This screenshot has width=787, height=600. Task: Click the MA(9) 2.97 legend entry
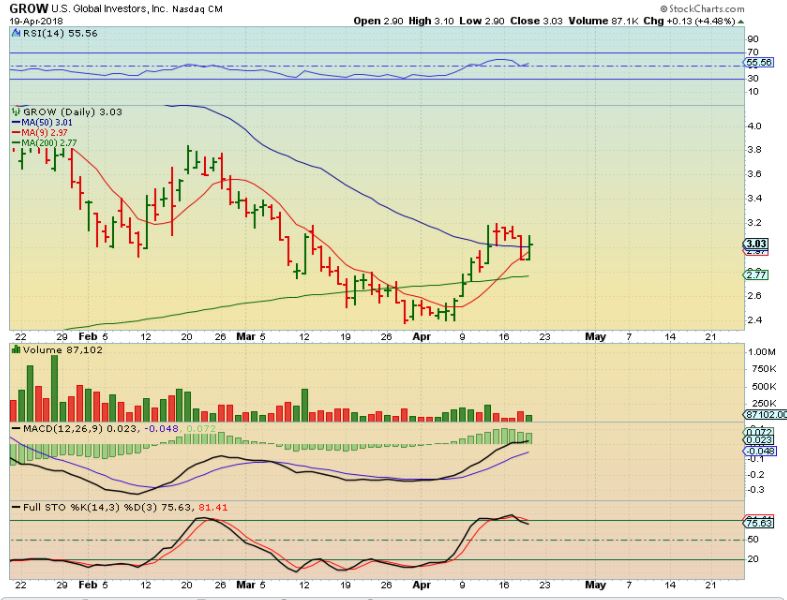(41, 133)
